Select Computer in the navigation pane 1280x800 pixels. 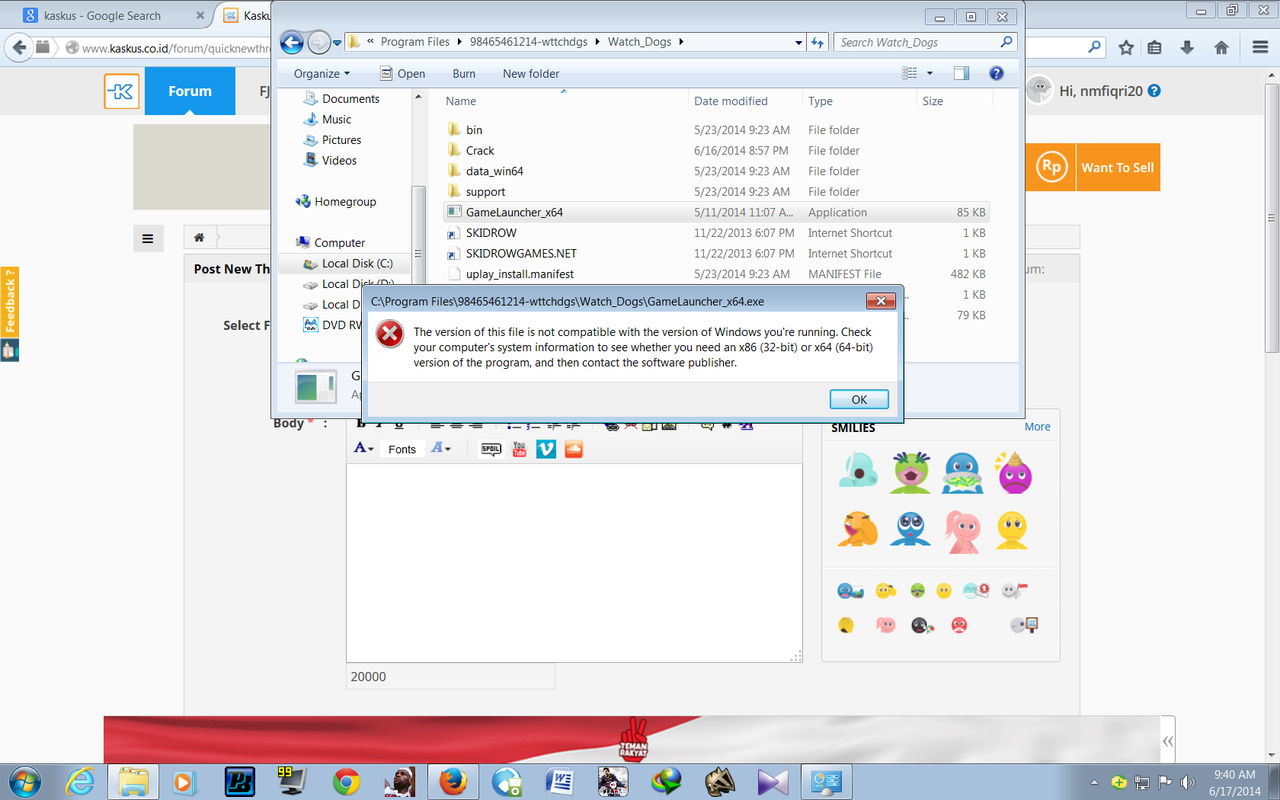339,243
